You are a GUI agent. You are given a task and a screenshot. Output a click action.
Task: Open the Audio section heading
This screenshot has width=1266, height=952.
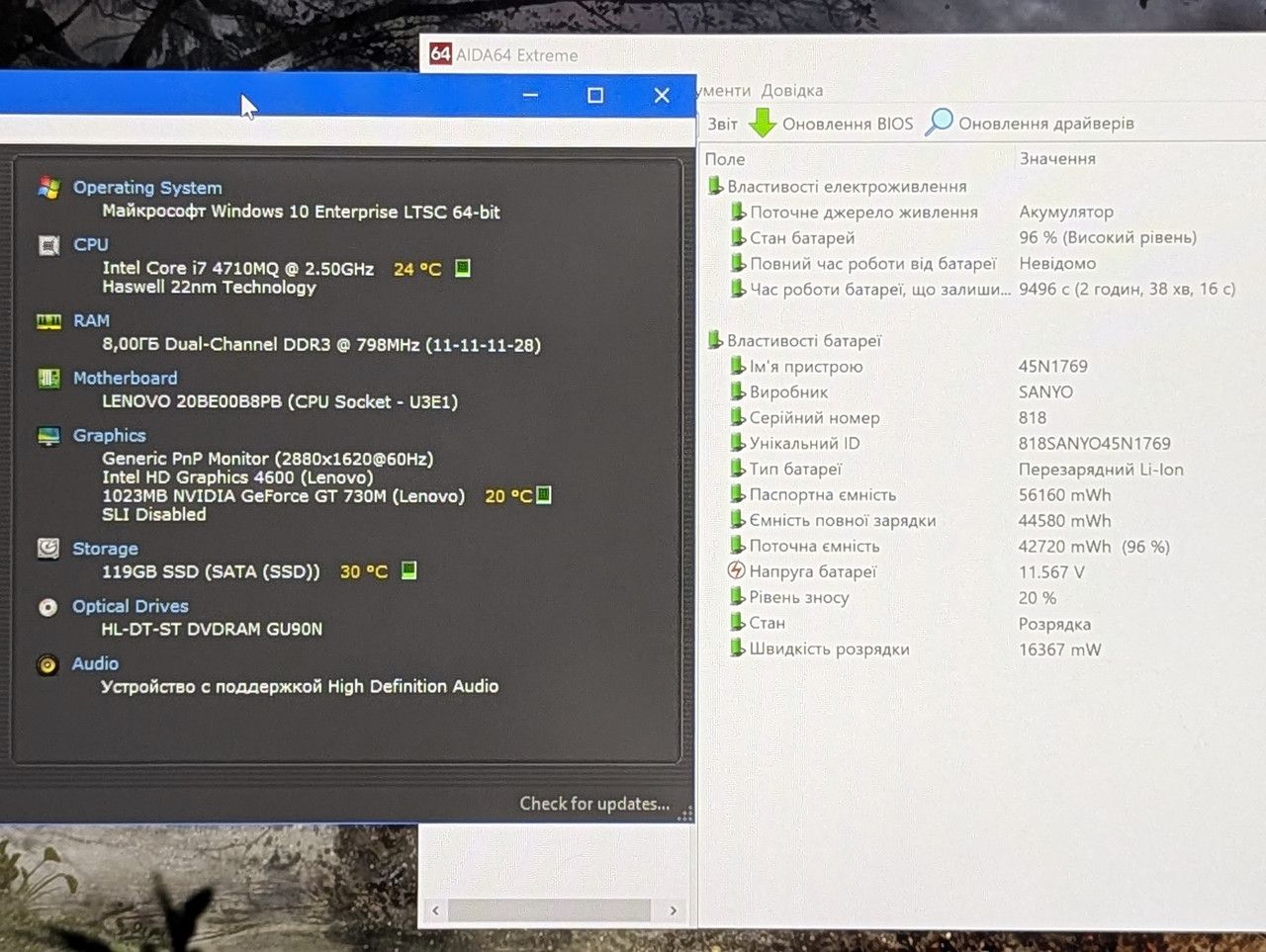tap(95, 663)
